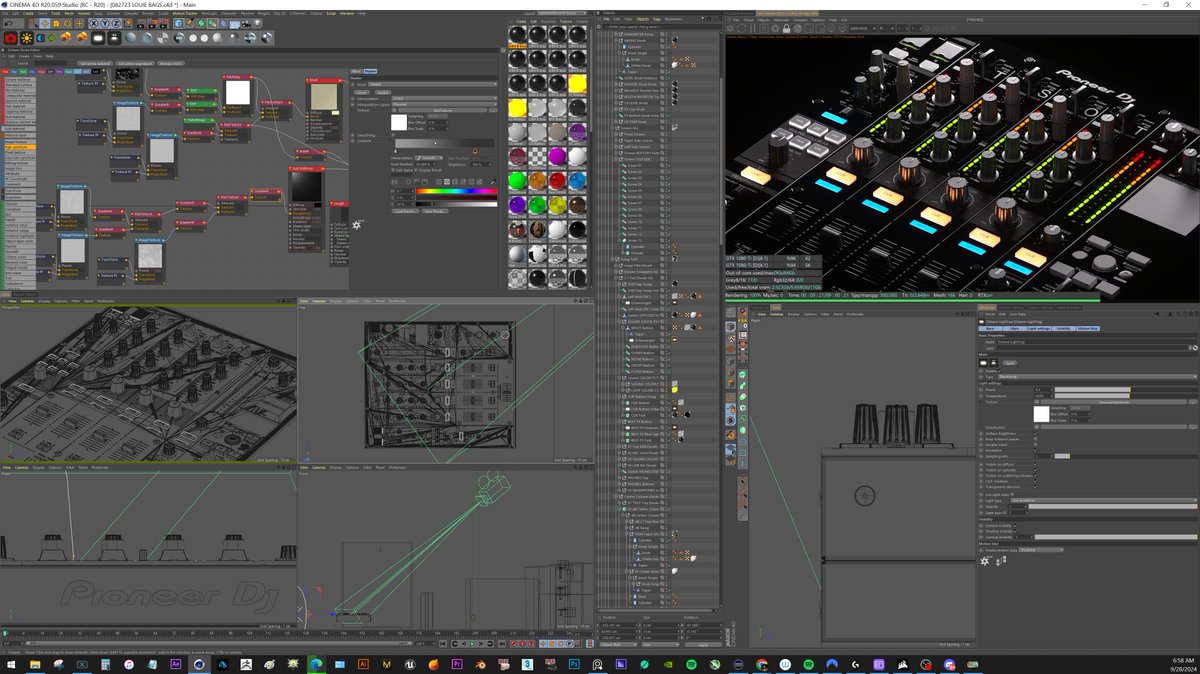The width and height of the screenshot is (1200, 674).
Task: Click Get active material button
Action: pyautogui.click(x=96, y=64)
